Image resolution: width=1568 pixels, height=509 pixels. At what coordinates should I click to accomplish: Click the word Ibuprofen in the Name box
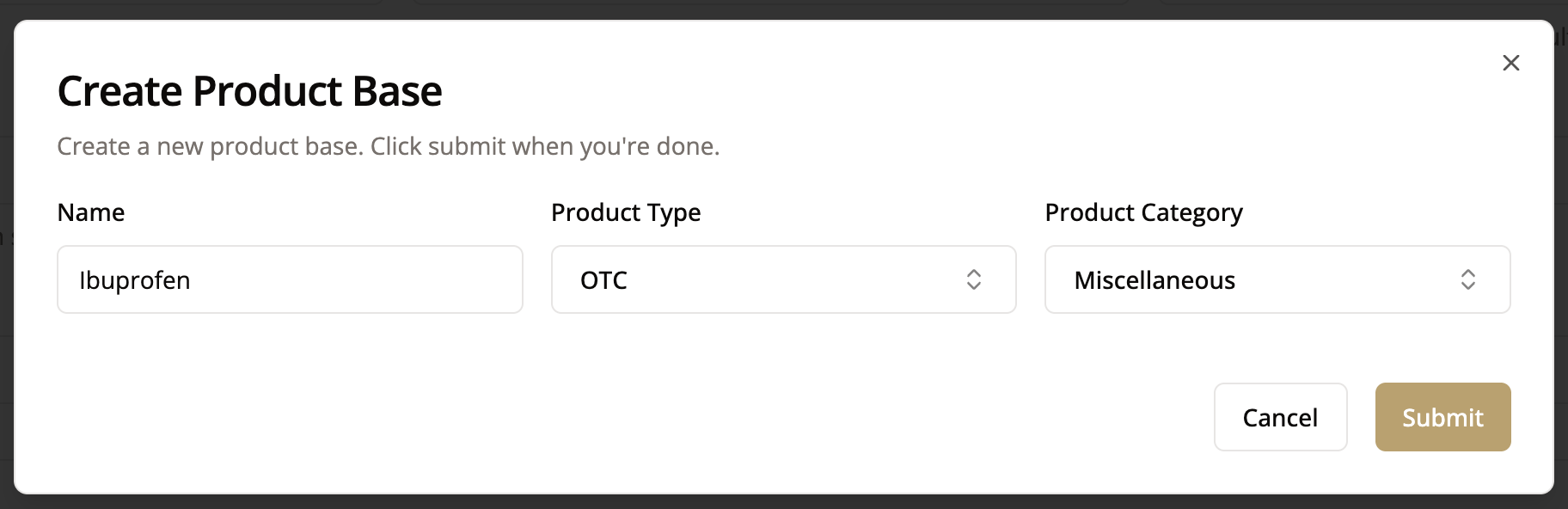point(135,280)
